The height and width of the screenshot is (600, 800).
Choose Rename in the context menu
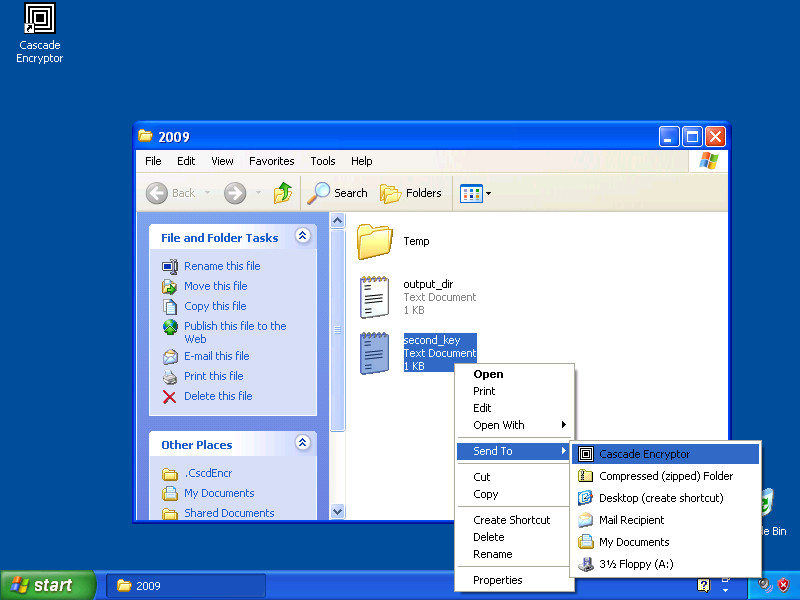pyautogui.click(x=514, y=554)
